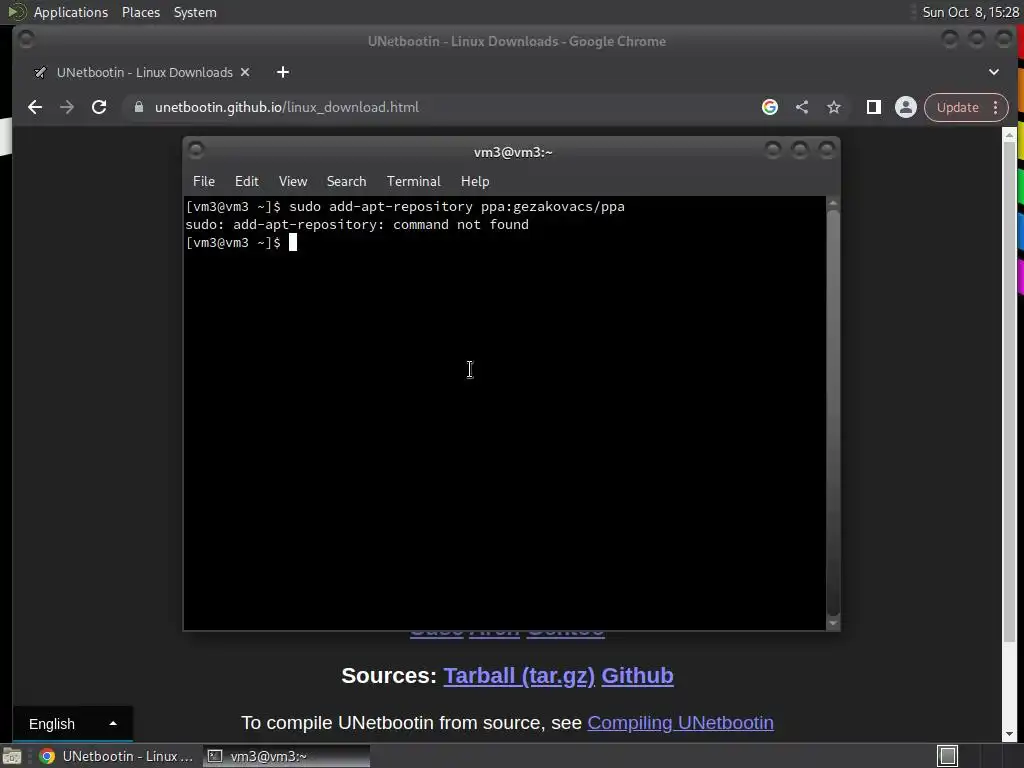Open terminal Help menu

coord(475,182)
